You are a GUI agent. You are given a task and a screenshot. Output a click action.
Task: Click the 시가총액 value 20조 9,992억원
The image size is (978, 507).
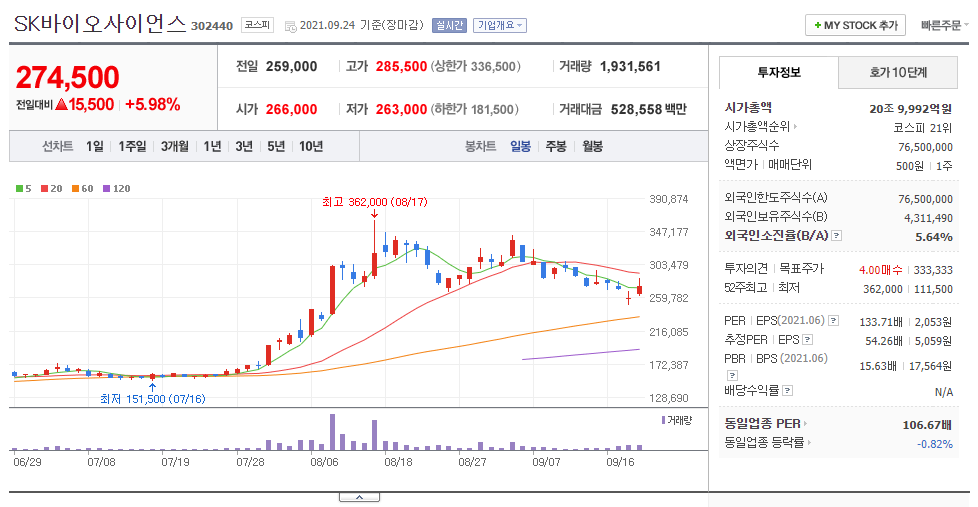coord(911,109)
